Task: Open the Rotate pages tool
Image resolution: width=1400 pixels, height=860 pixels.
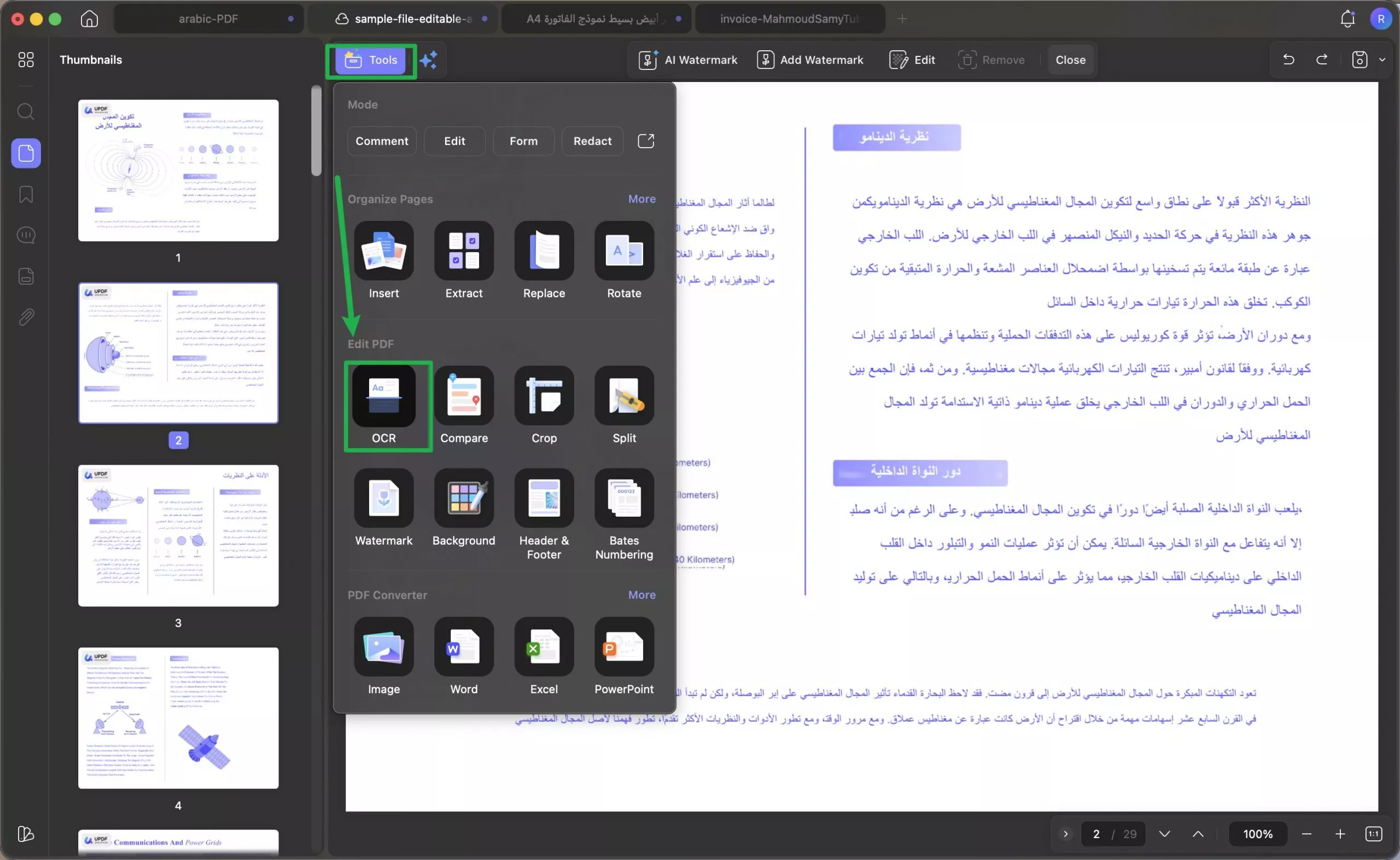Action: (623, 259)
